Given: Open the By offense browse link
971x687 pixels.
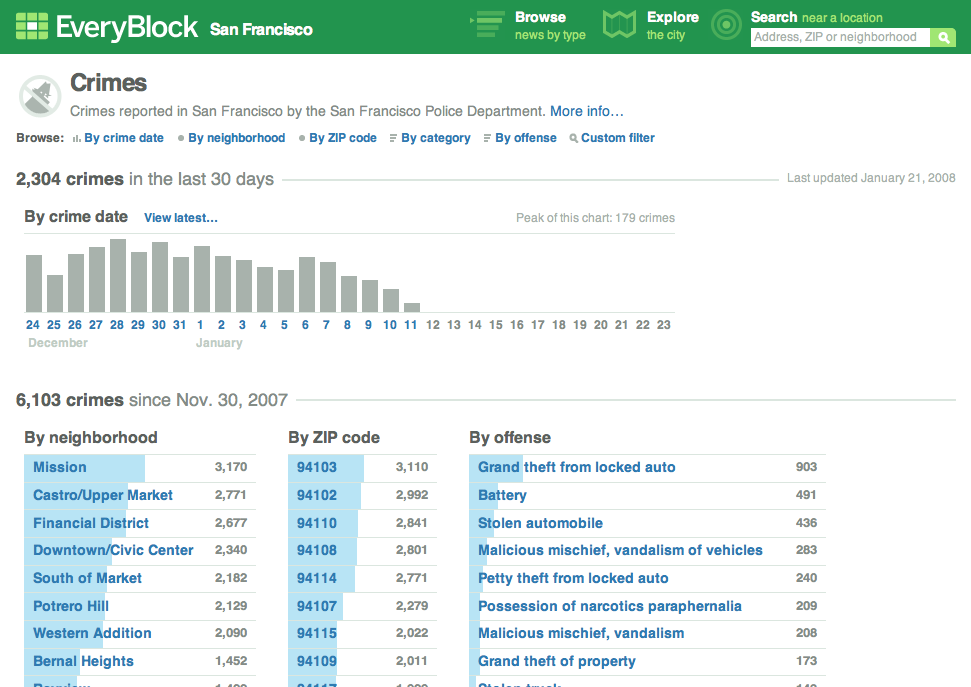Looking at the screenshot, I should [525, 138].
